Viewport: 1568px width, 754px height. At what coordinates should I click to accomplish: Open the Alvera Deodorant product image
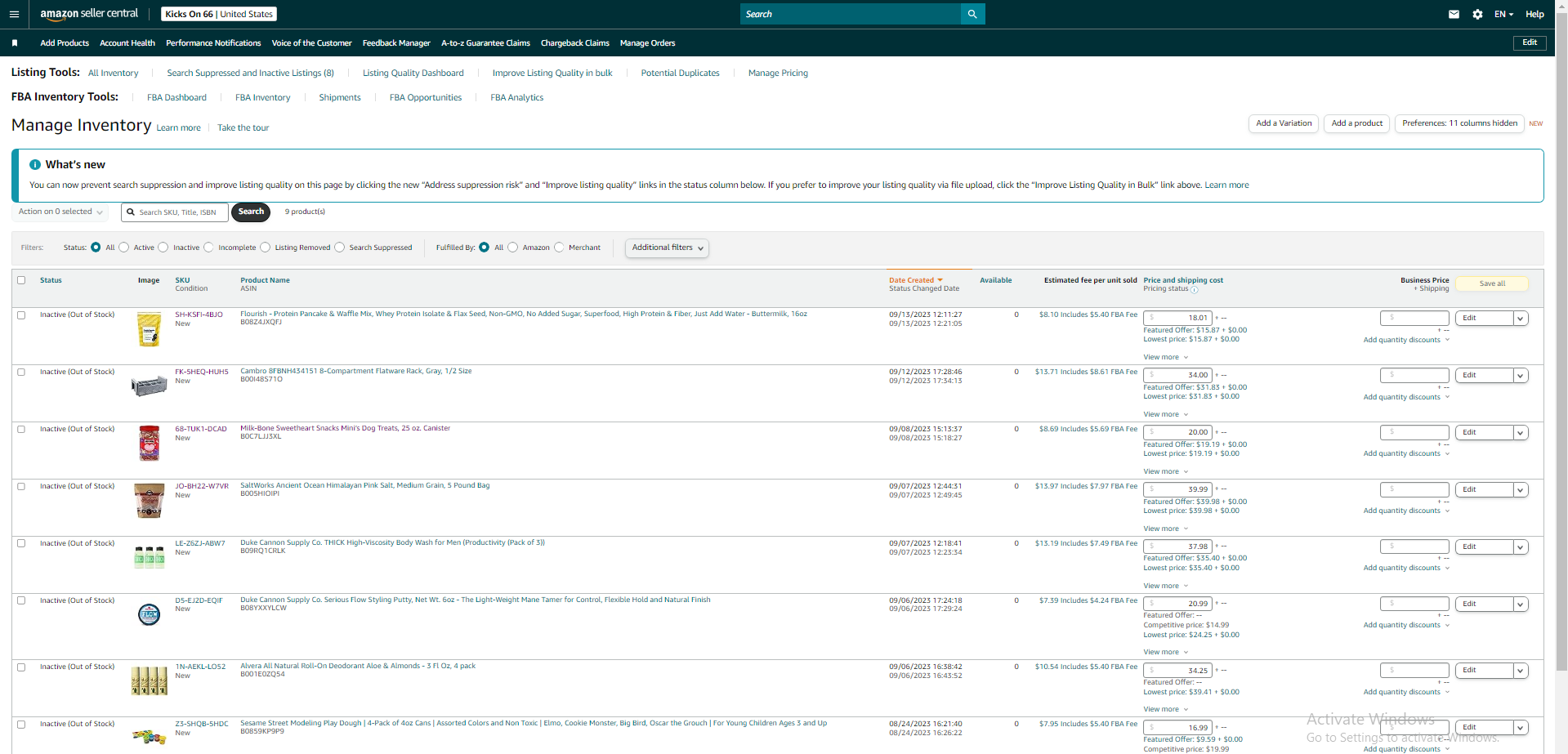[x=149, y=680]
